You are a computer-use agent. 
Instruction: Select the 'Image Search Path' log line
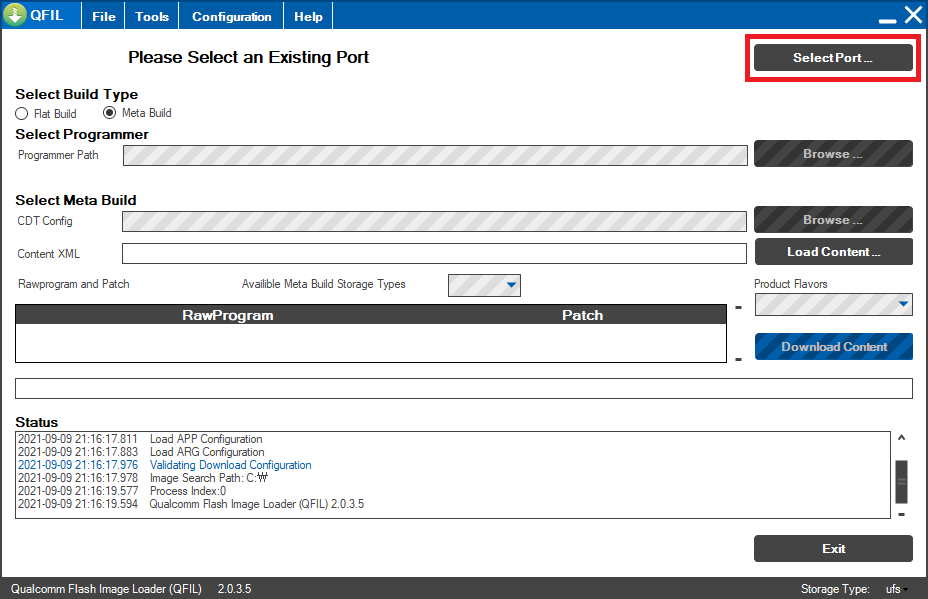tap(143, 478)
